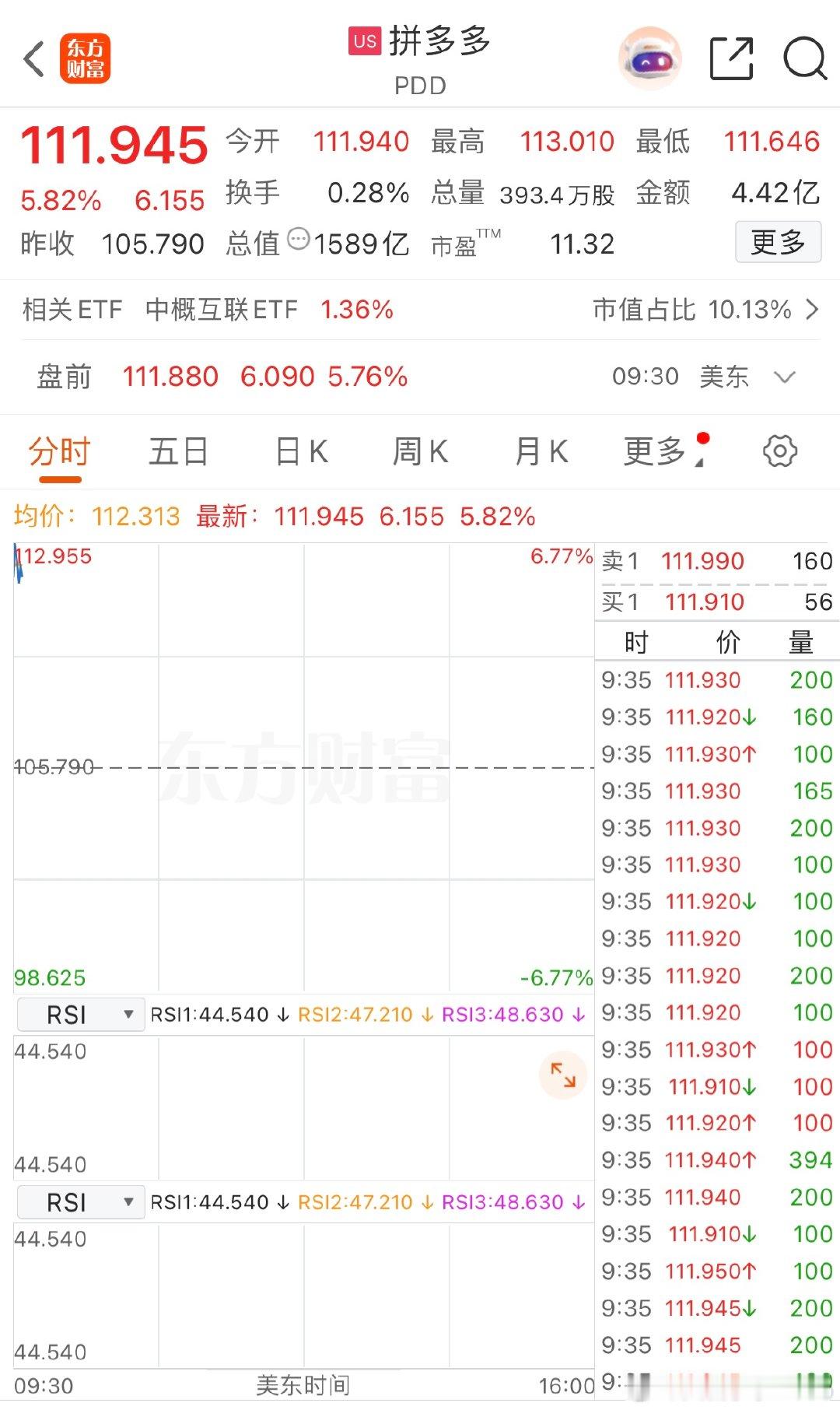Tap the 量 column header
840x1410 pixels.
tap(800, 643)
